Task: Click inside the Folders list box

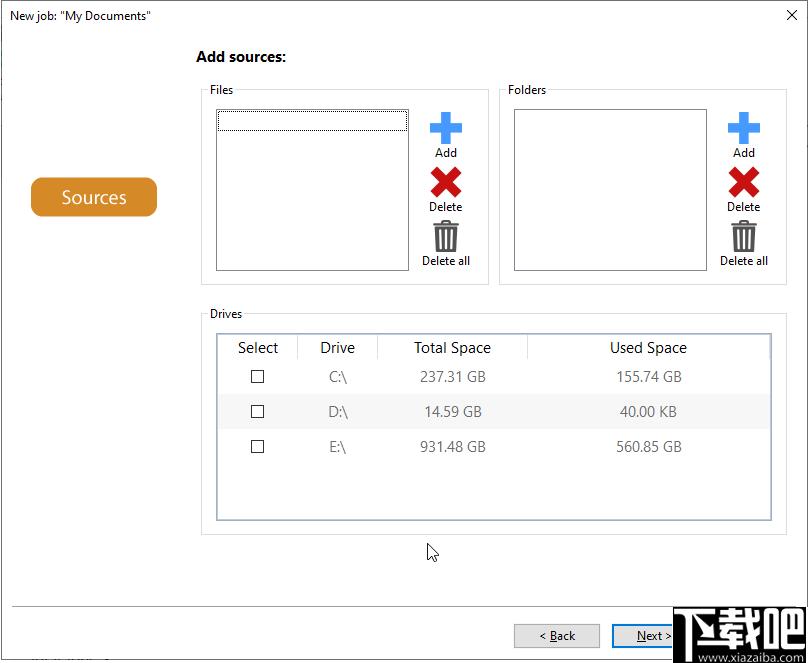Action: point(610,190)
